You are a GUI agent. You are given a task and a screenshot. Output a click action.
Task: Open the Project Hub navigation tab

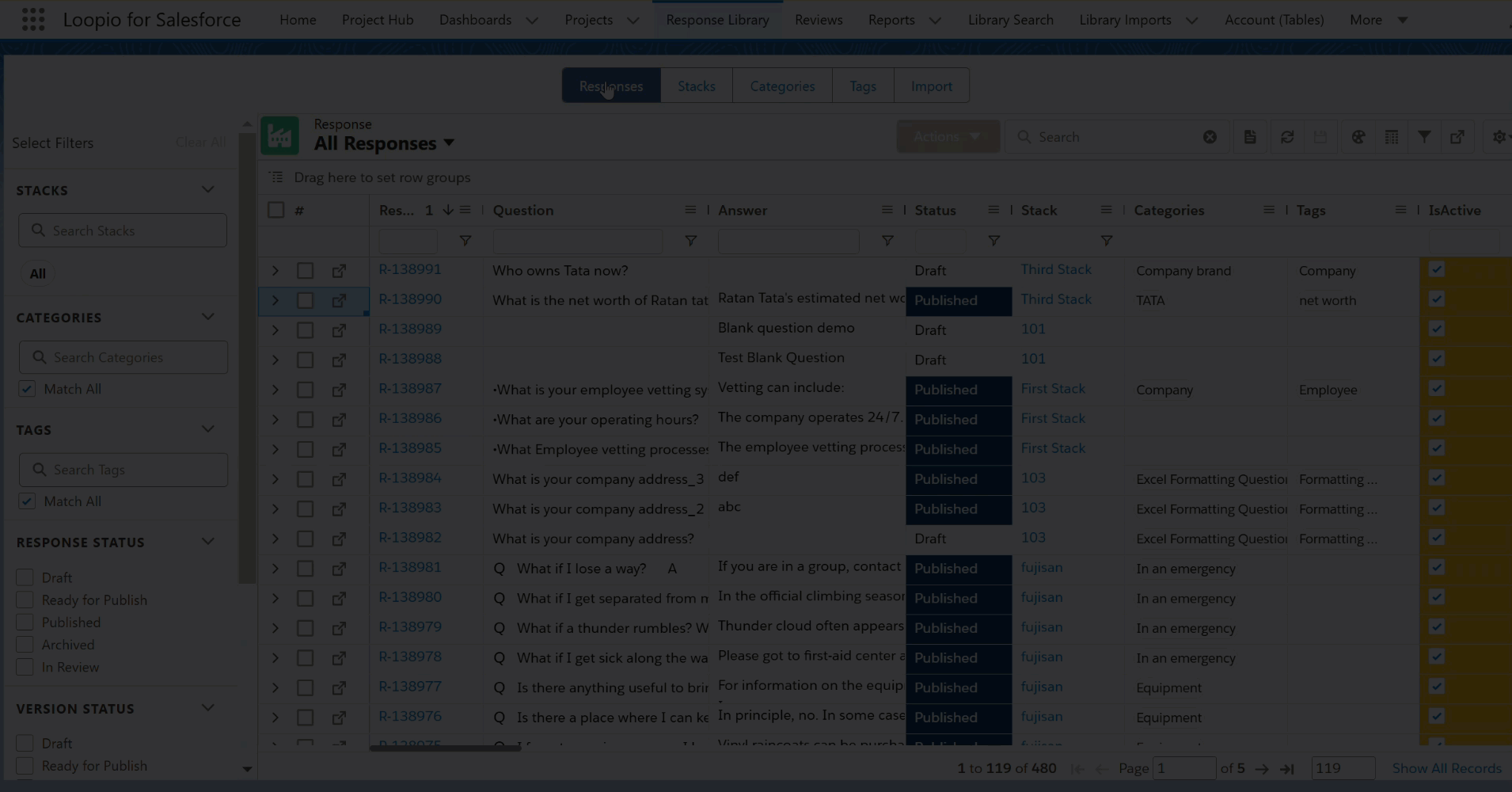(378, 20)
